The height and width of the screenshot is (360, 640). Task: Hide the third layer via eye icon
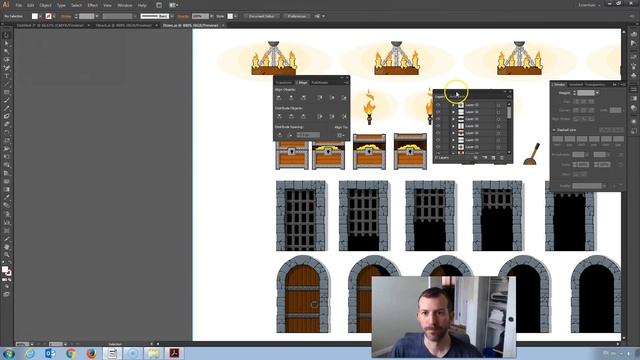[x=438, y=119]
